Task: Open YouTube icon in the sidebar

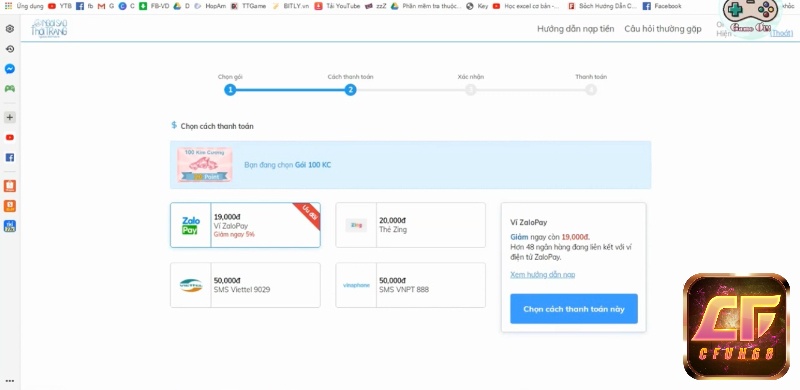Action: click(10, 138)
